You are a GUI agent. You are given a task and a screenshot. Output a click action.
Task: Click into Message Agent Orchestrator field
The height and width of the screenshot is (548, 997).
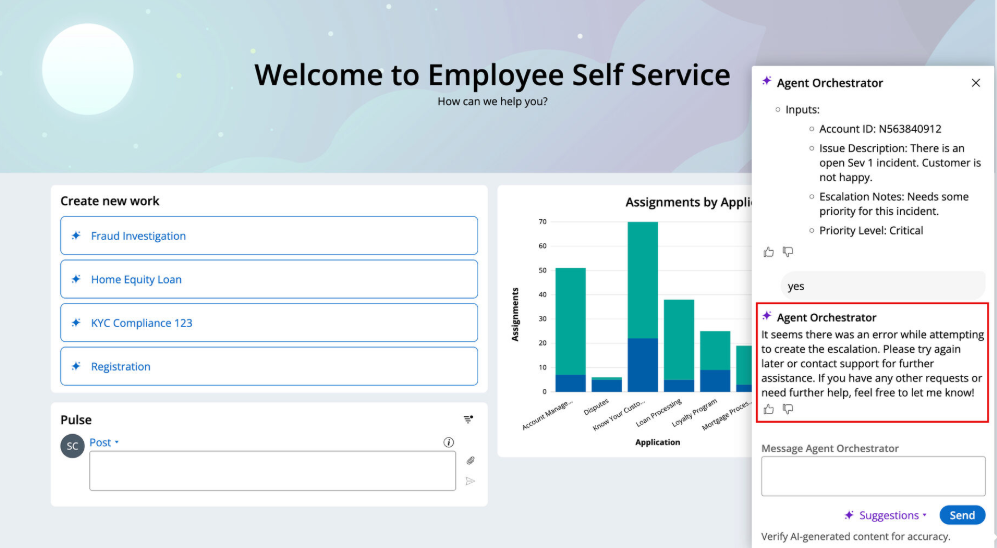tap(873, 476)
